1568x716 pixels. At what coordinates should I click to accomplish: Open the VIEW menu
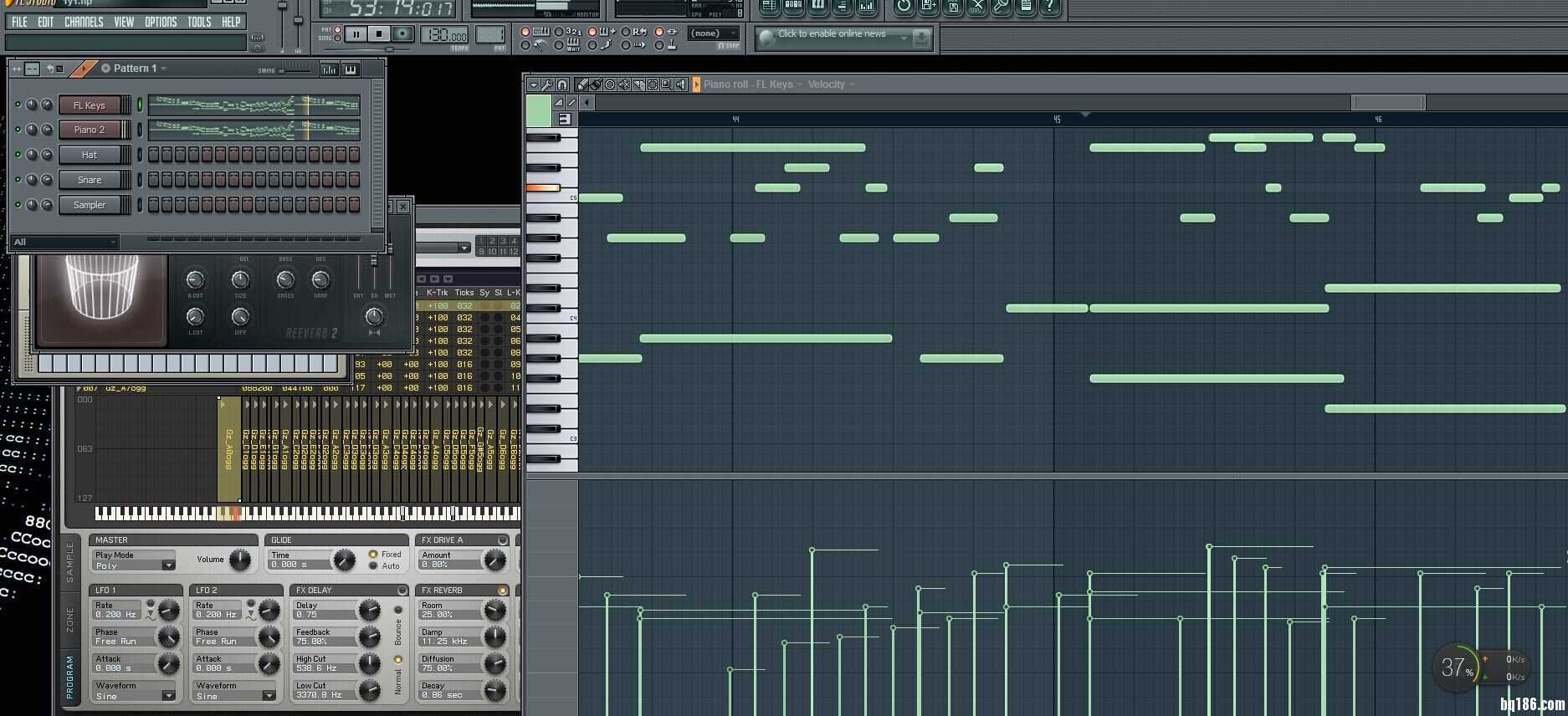coord(124,22)
